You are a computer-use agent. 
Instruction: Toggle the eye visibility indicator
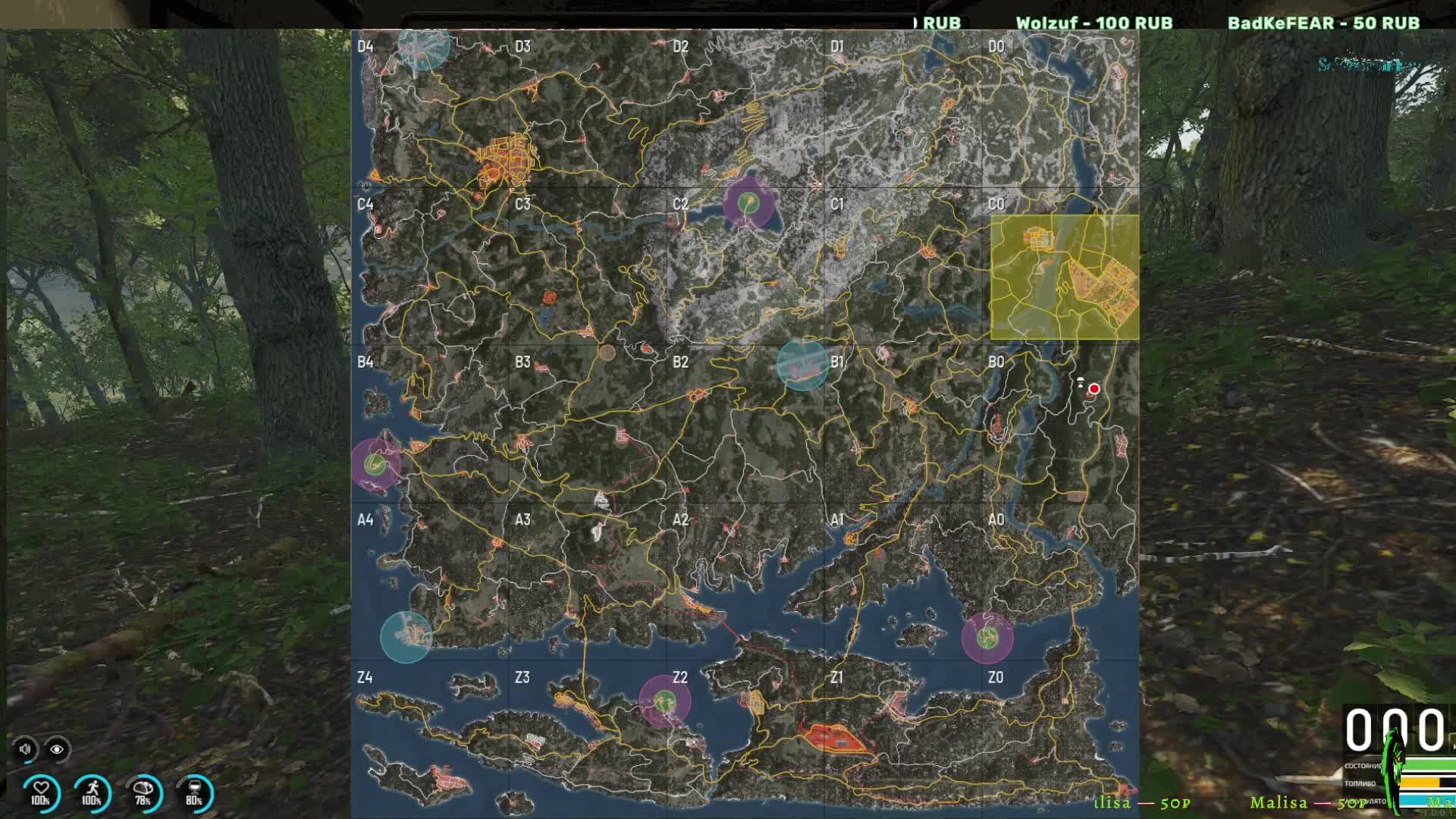(x=57, y=749)
